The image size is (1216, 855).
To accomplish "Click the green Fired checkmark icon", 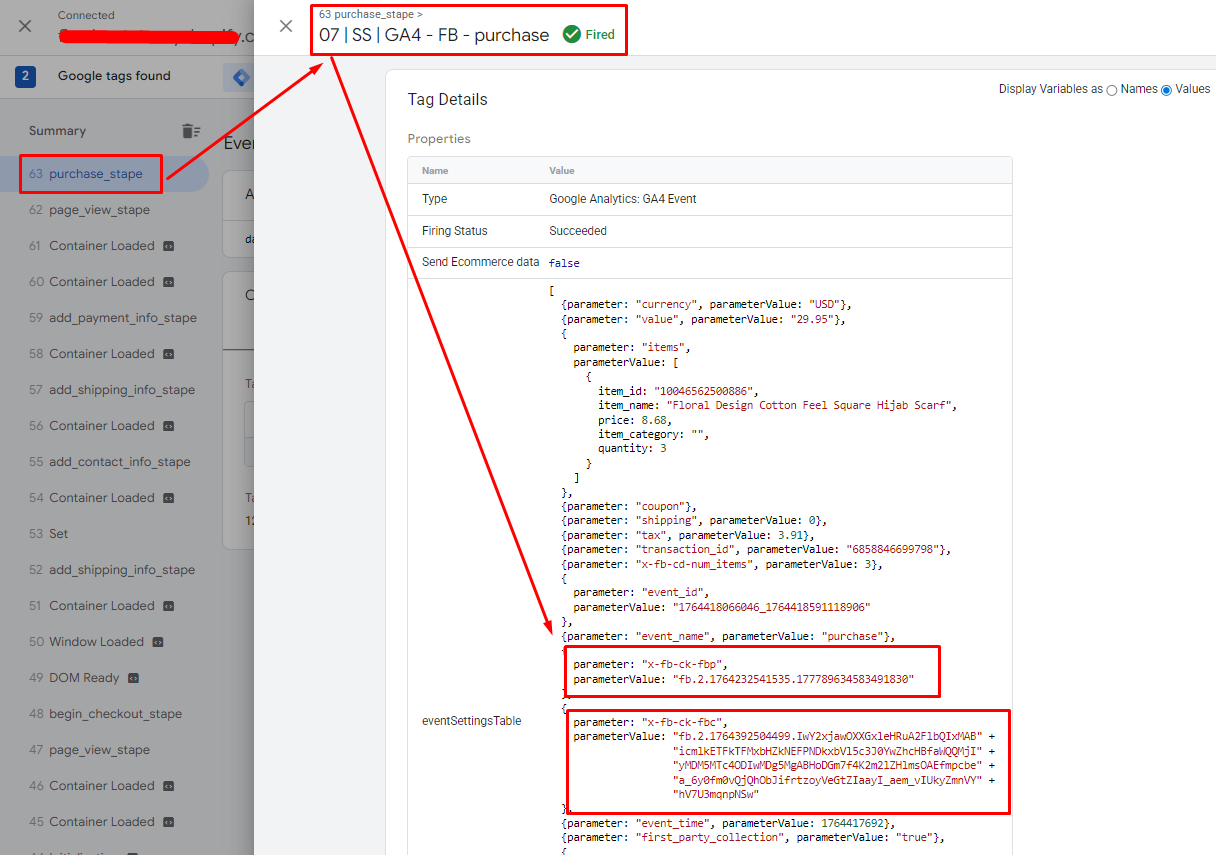I will click(x=572, y=35).
